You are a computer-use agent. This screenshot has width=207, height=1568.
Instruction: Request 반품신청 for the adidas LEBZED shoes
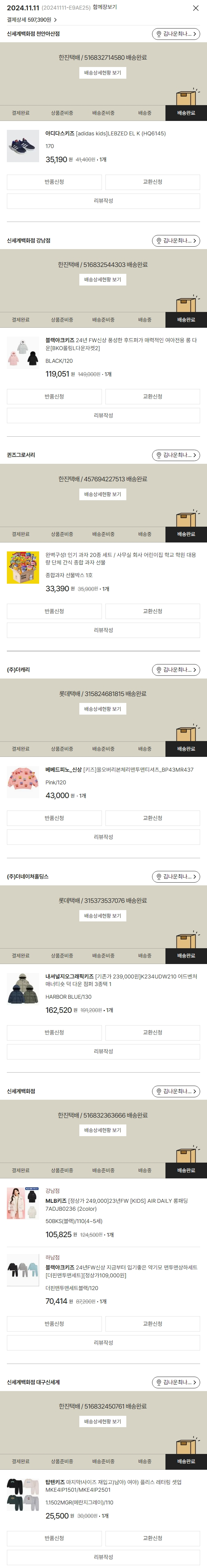54,182
